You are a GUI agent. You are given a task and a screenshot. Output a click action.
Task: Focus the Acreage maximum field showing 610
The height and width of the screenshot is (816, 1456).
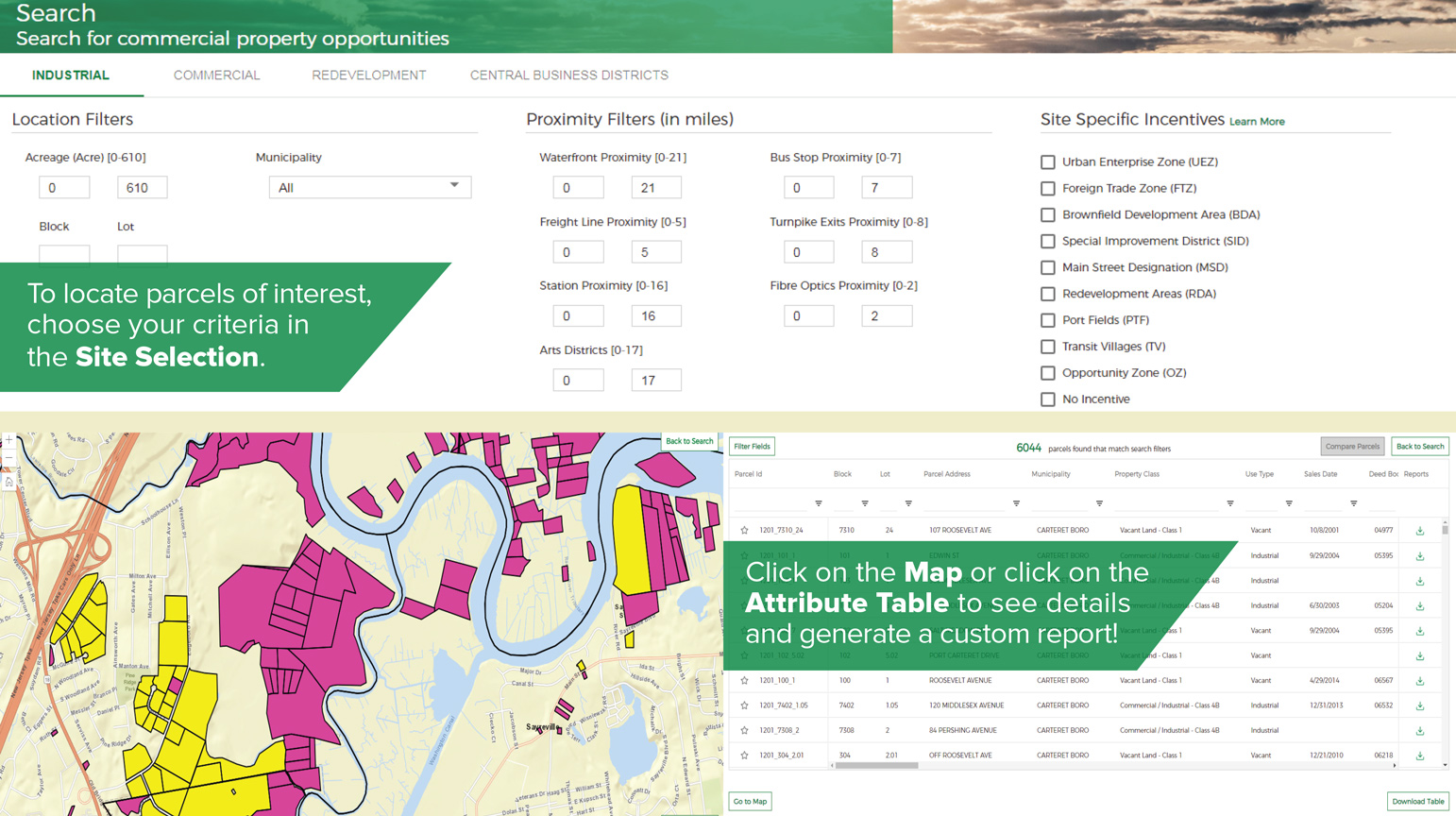142,187
